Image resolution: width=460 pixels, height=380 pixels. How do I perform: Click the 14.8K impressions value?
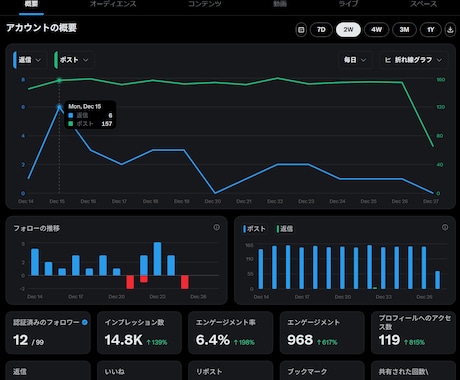tap(123, 340)
